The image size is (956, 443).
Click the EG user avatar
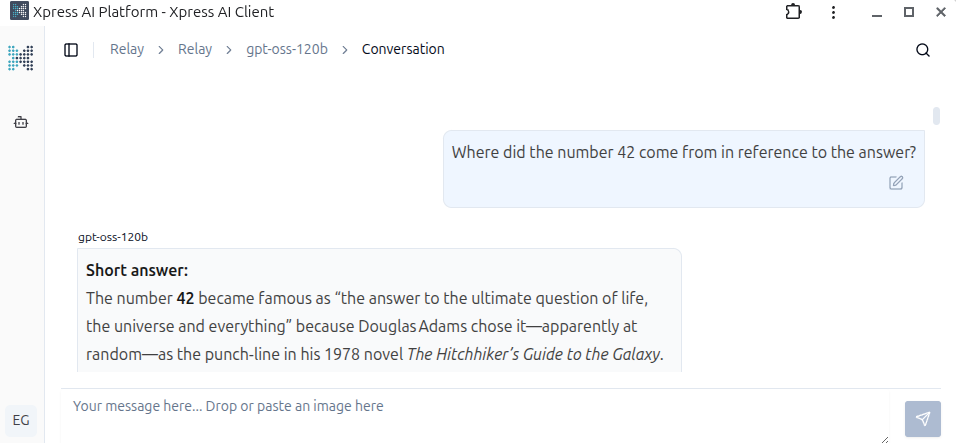(x=21, y=420)
